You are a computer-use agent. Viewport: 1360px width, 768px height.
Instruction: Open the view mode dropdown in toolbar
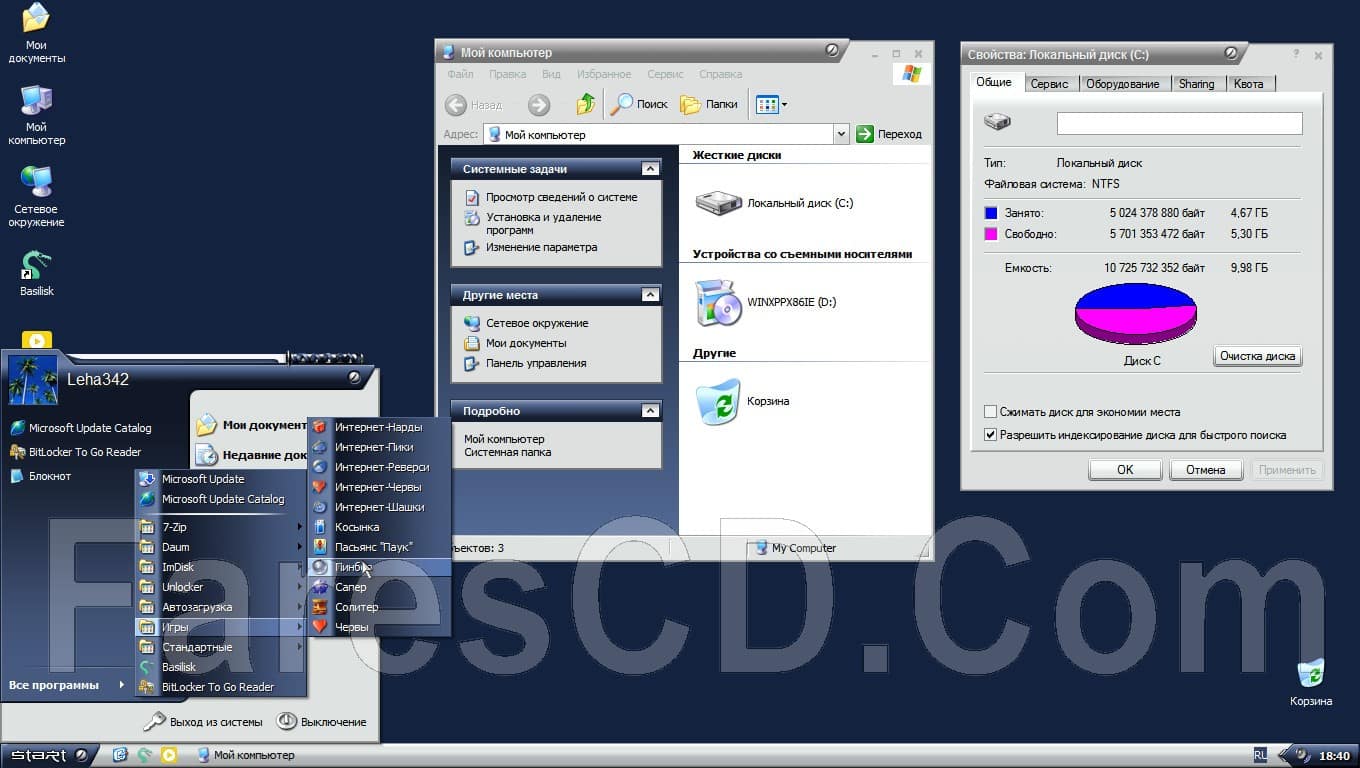click(772, 104)
